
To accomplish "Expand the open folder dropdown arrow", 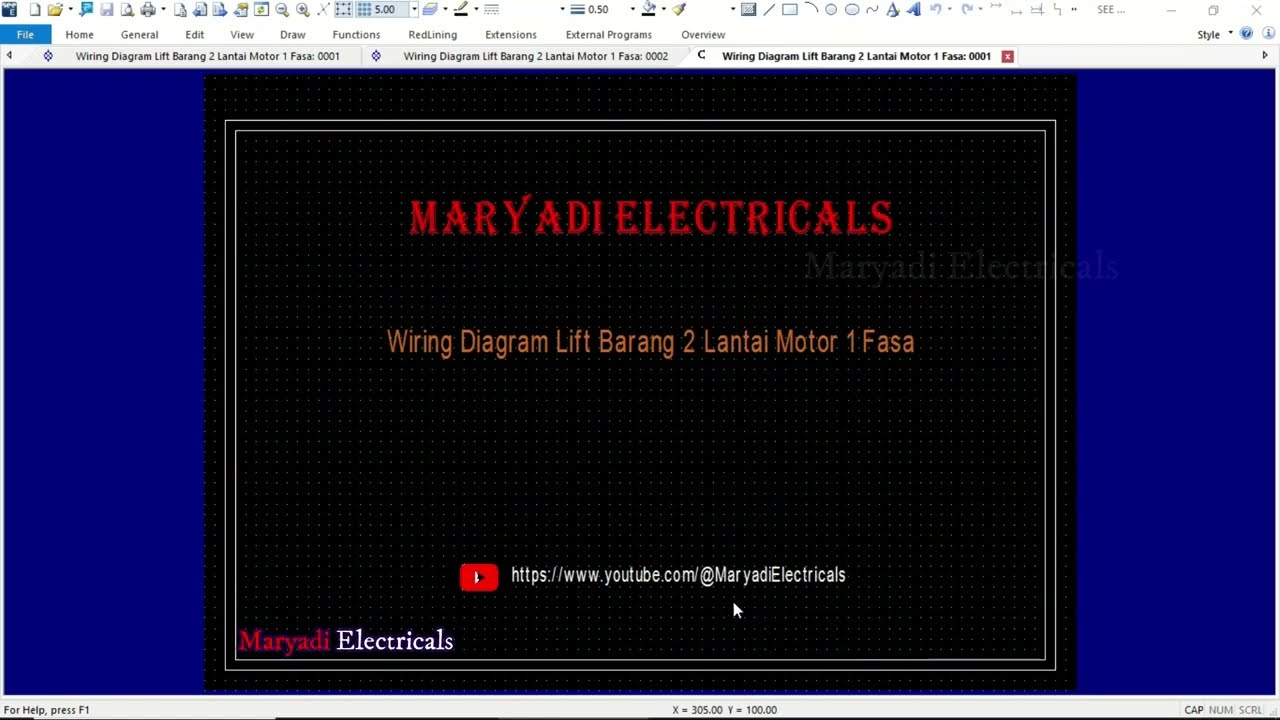I will (x=70, y=9).
